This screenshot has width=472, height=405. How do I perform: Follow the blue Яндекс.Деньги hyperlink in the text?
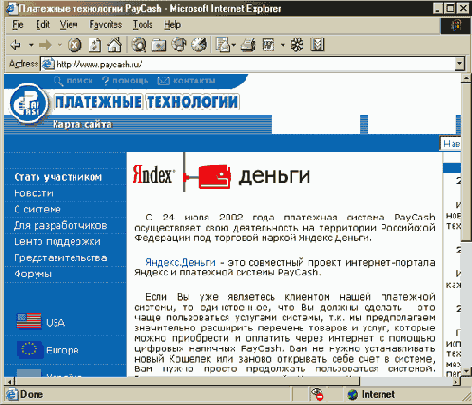(180, 263)
